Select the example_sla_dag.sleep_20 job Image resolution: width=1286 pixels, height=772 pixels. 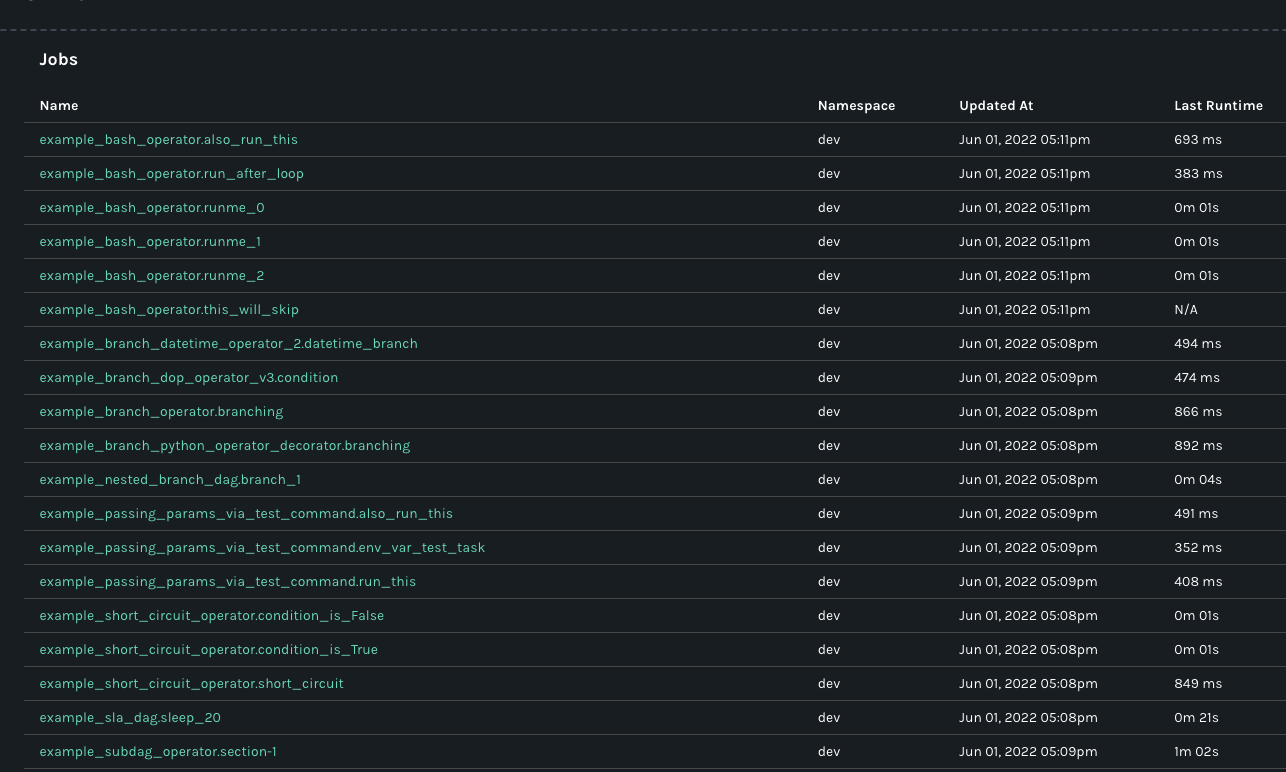(129, 717)
